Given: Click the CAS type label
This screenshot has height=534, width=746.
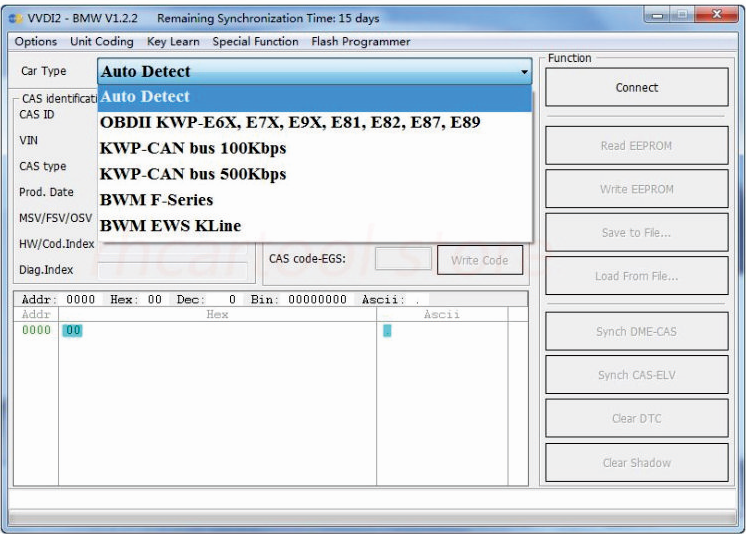Looking at the screenshot, I should (43, 167).
